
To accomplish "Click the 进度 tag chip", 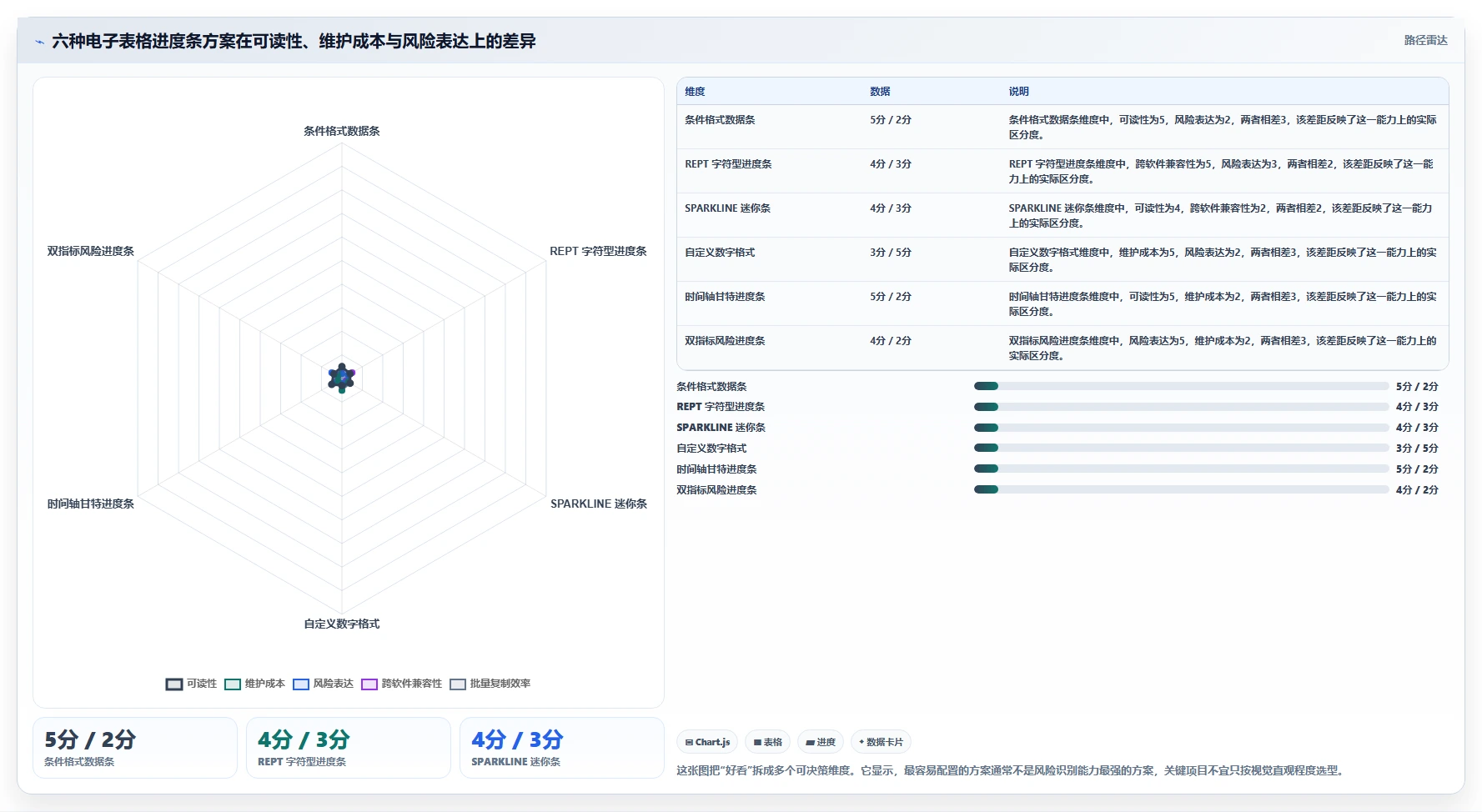I will click(x=821, y=742).
